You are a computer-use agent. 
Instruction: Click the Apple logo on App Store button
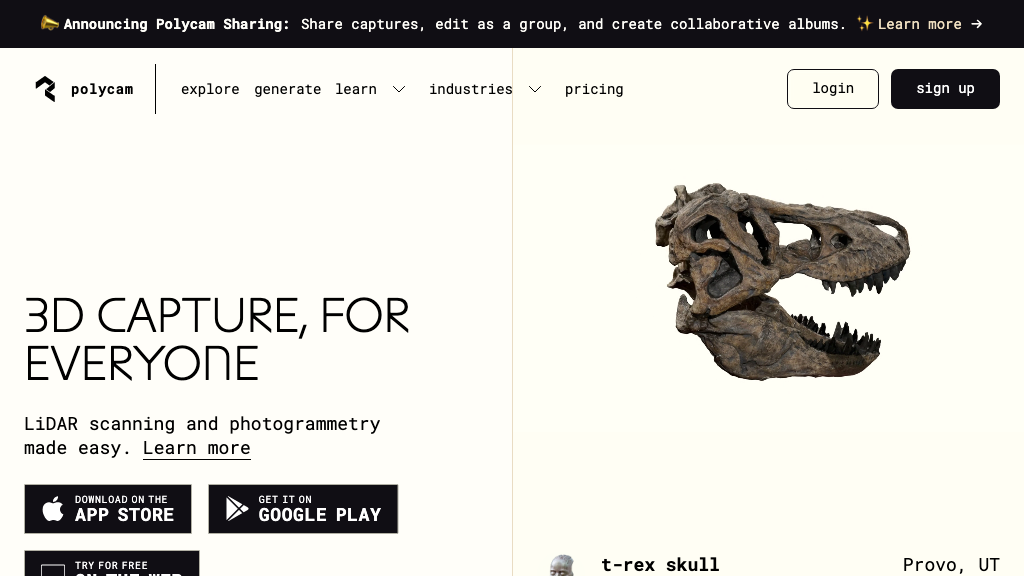point(53,509)
